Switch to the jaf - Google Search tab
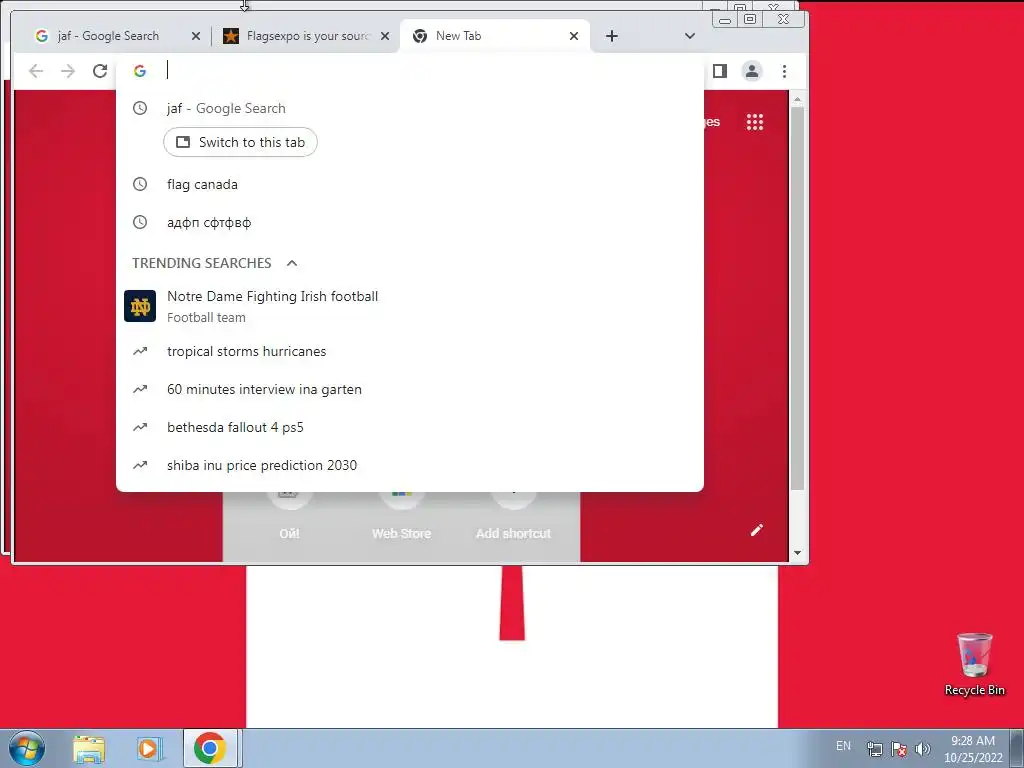The image size is (1024, 768). coord(108,36)
